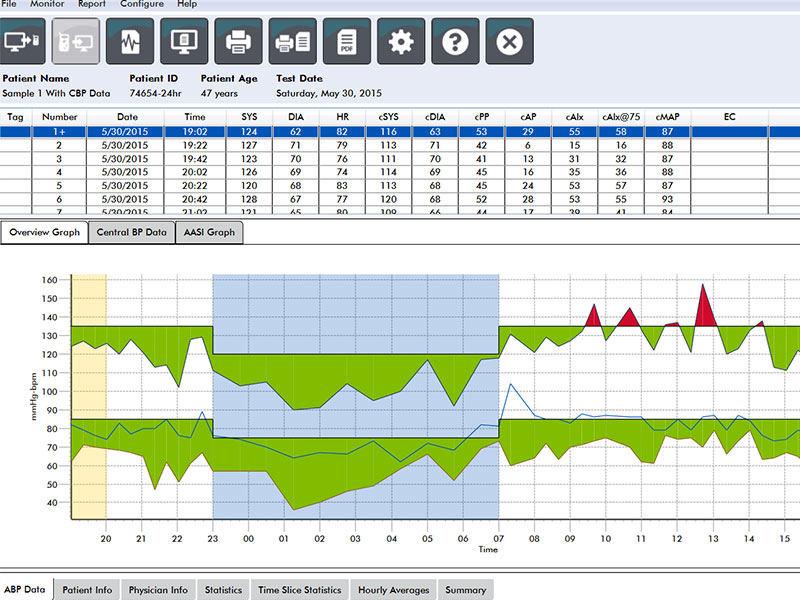Click the Time column header

195,117
